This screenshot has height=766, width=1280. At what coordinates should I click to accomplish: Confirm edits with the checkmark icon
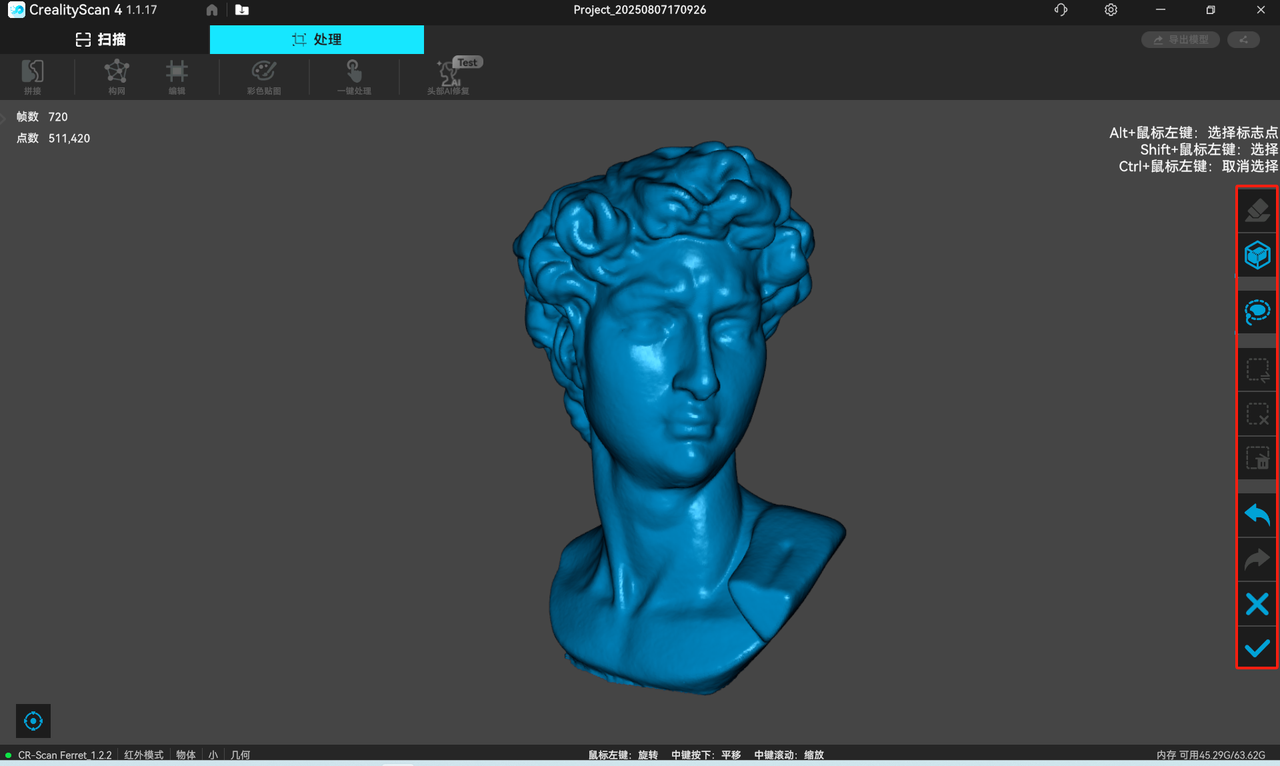pos(1257,647)
